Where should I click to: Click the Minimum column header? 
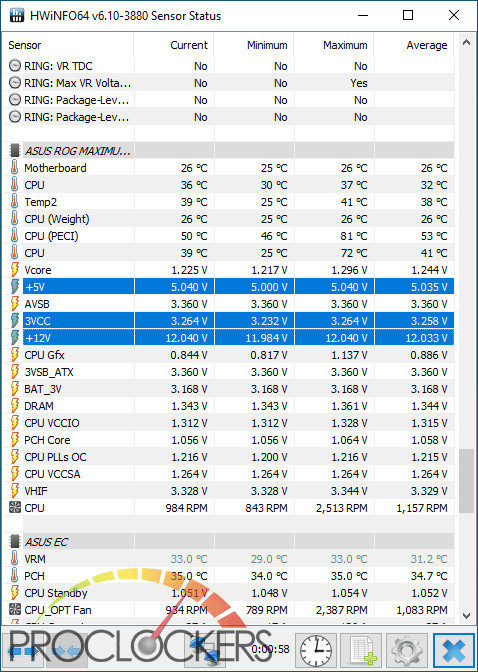coord(254,45)
